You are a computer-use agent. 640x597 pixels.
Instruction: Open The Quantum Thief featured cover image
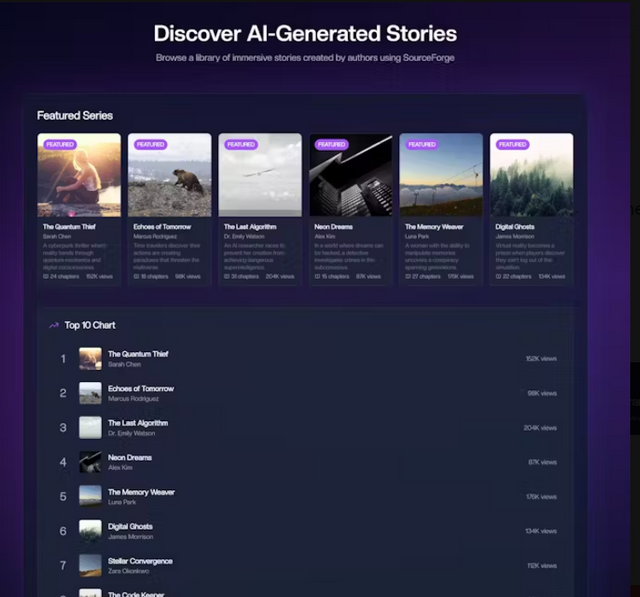click(x=79, y=175)
